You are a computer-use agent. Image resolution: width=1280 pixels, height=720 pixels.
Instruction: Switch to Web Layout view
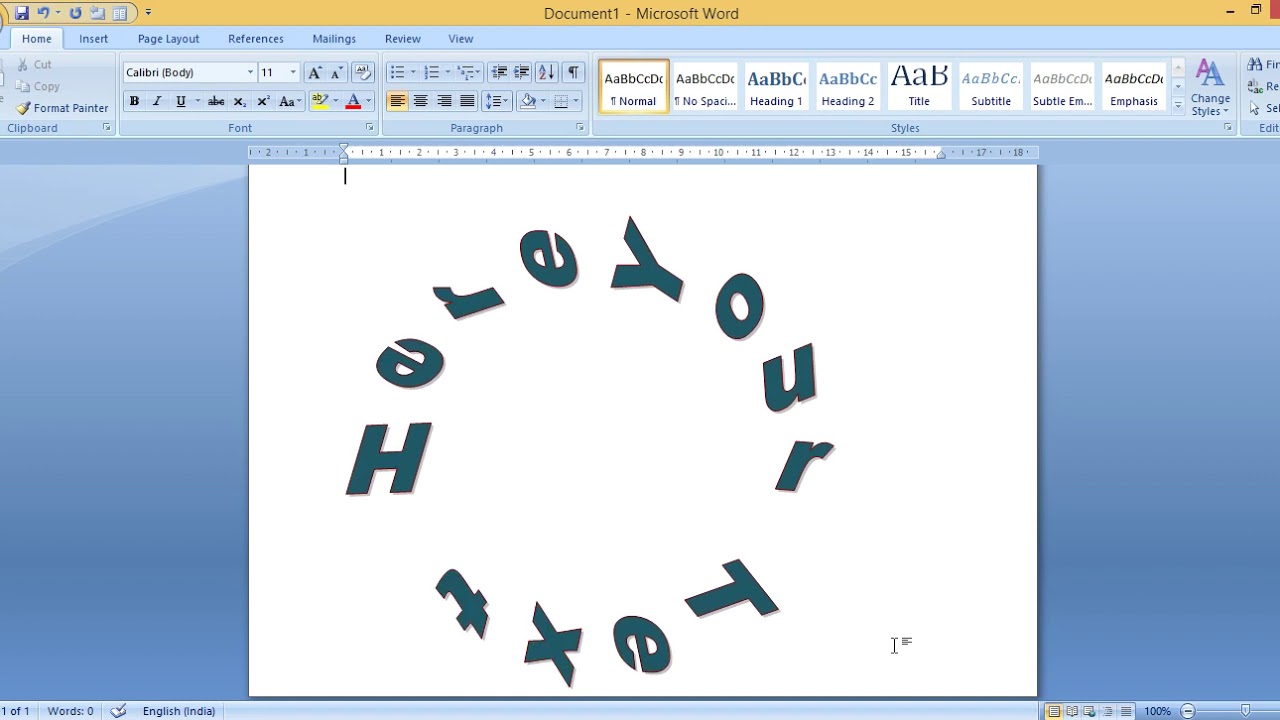click(1089, 711)
